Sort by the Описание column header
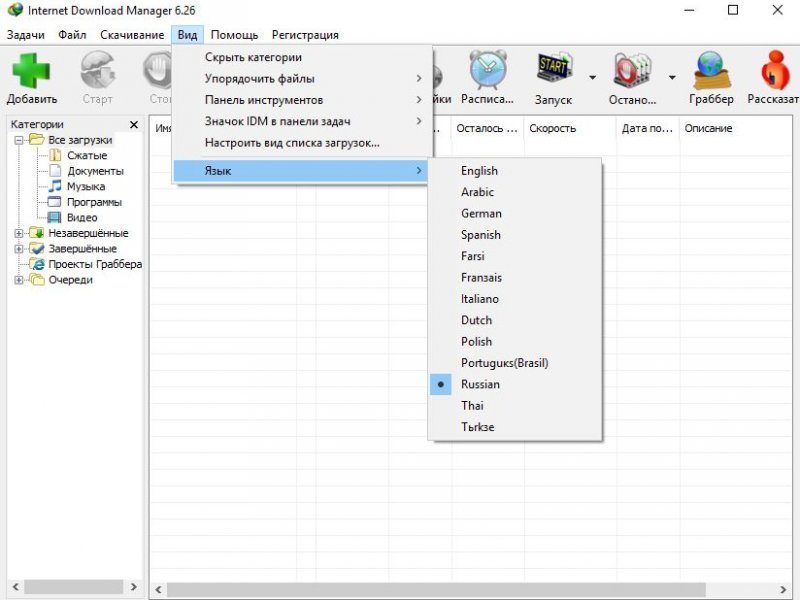The width and height of the screenshot is (800, 600). [x=736, y=129]
